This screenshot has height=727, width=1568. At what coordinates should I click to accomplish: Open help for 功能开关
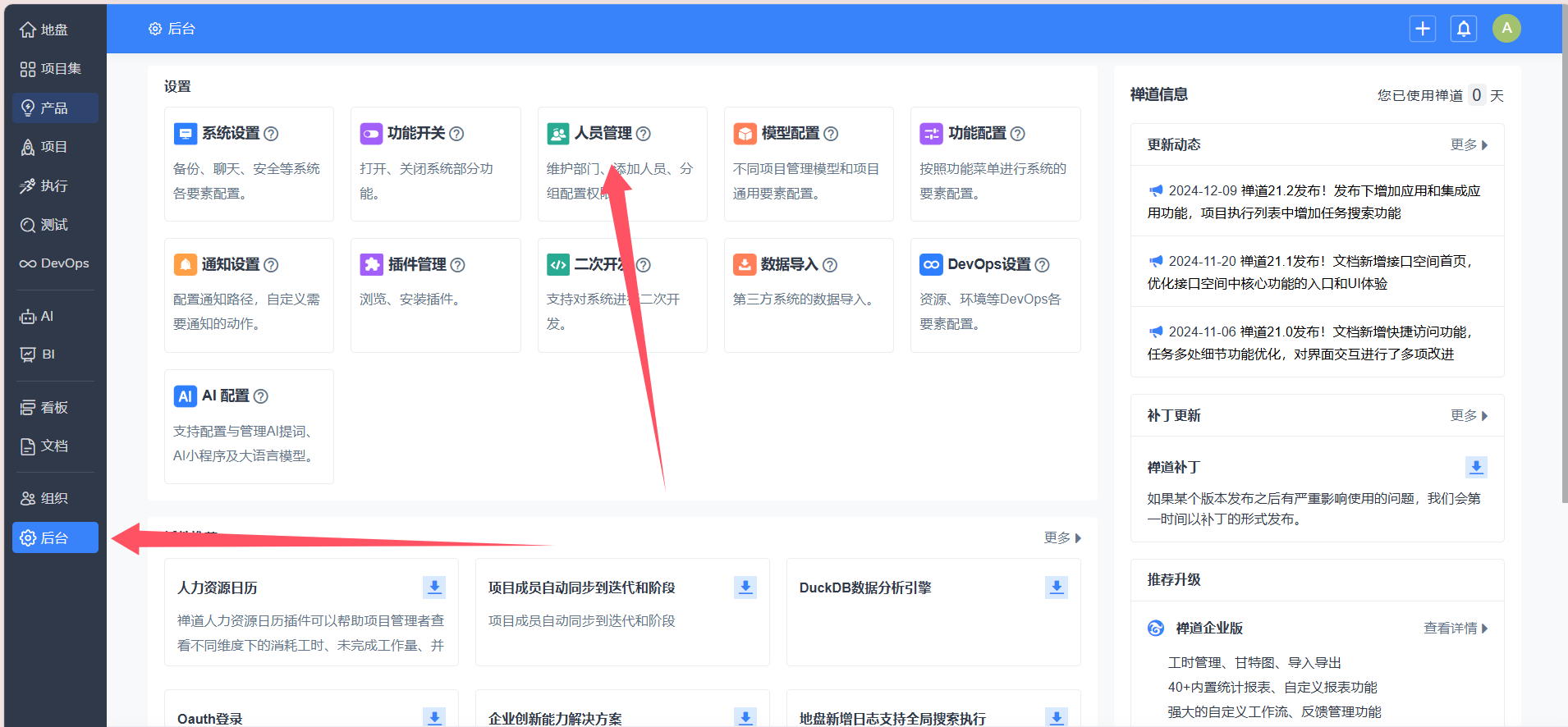tap(456, 134)
